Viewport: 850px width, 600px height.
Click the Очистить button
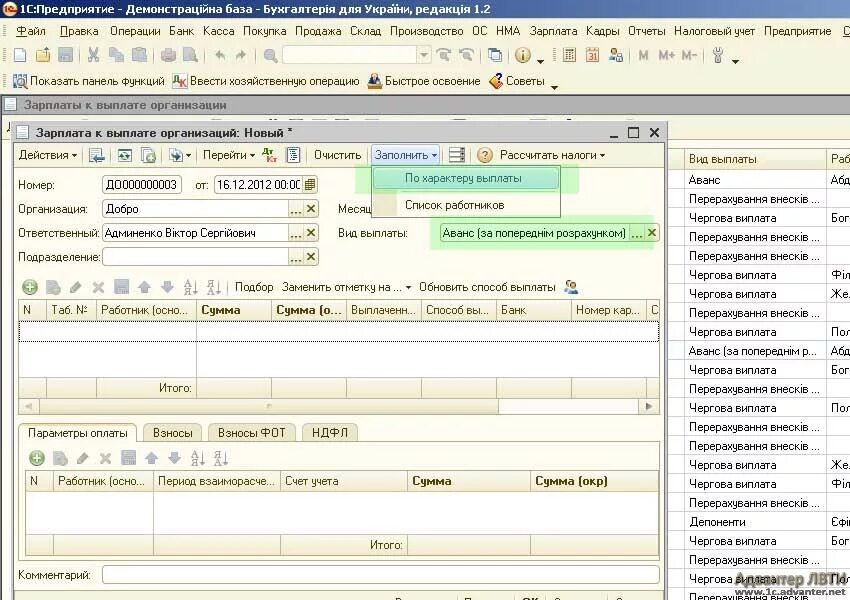coord(337,155)
